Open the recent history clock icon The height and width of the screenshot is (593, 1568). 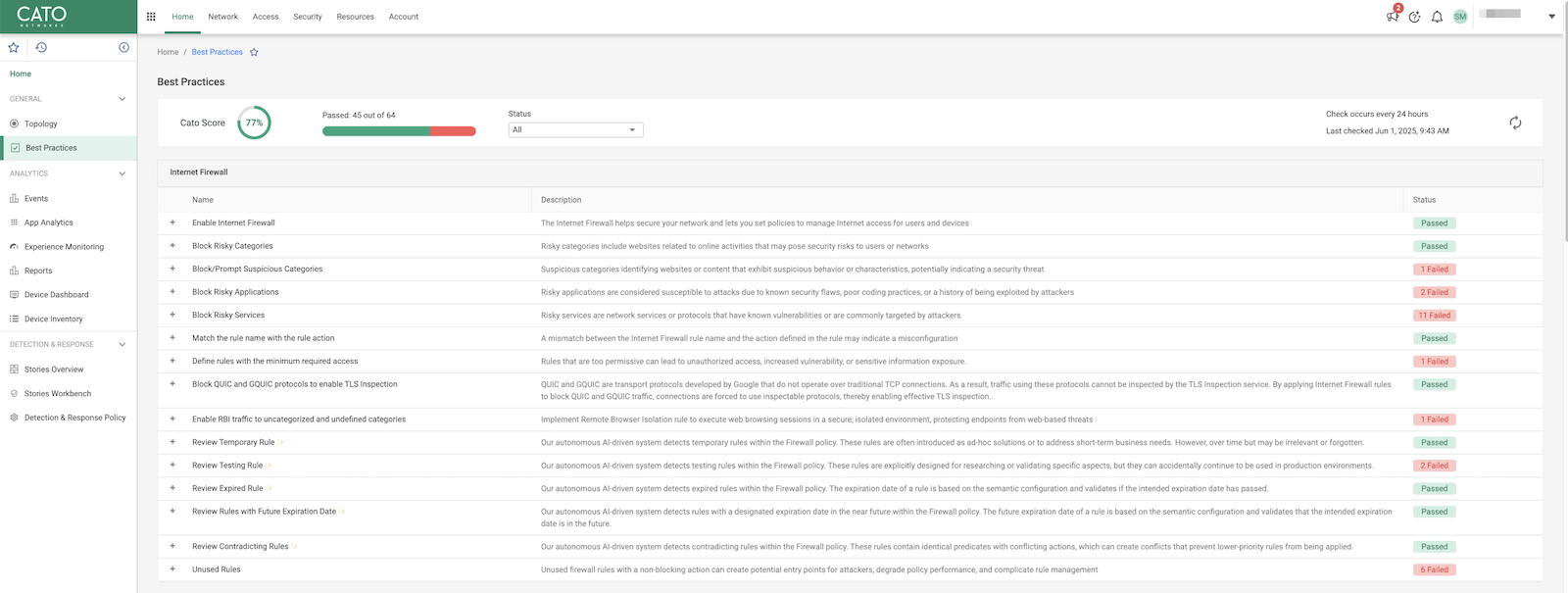click(x=41, y=47)
